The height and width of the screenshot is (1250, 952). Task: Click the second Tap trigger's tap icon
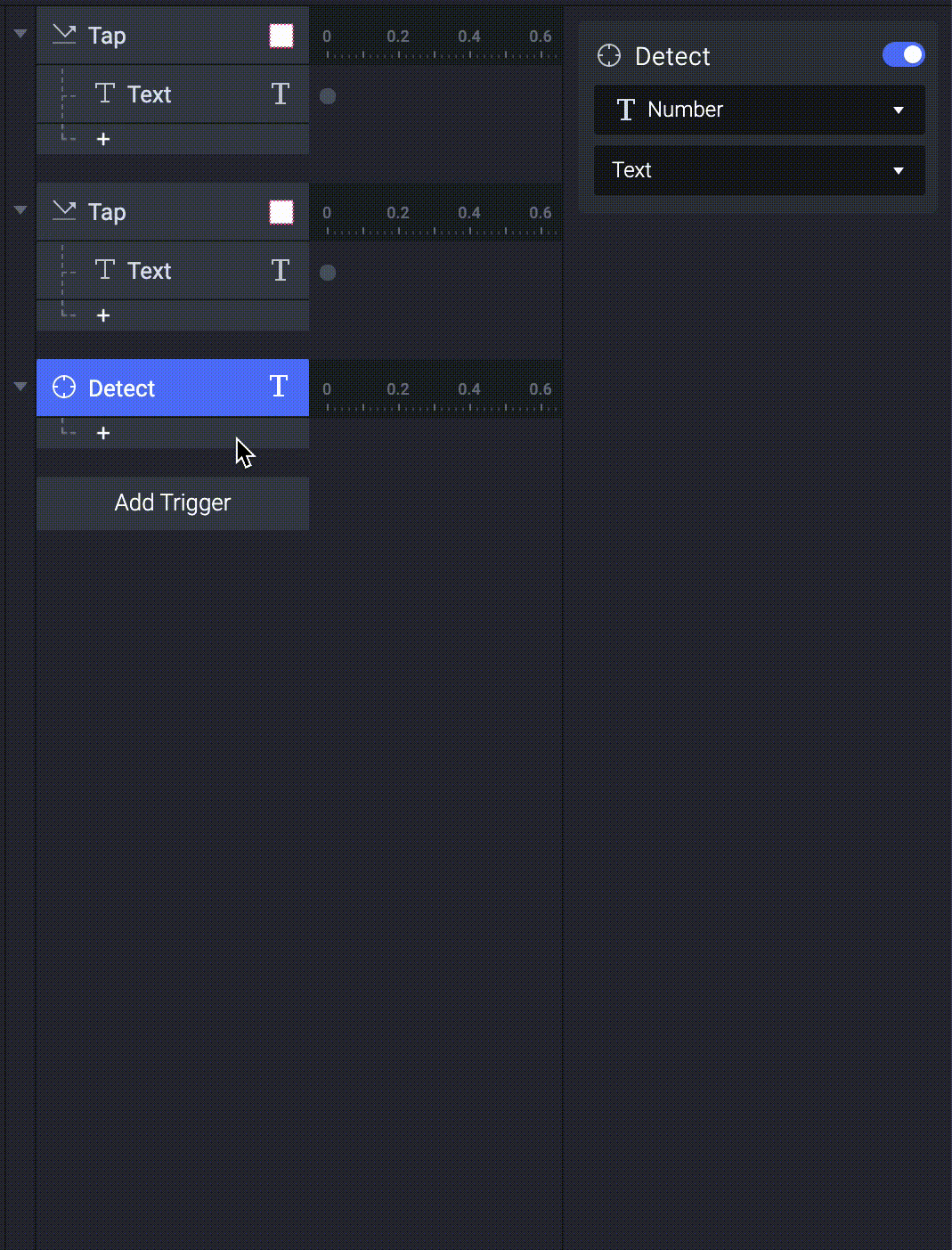64,211
